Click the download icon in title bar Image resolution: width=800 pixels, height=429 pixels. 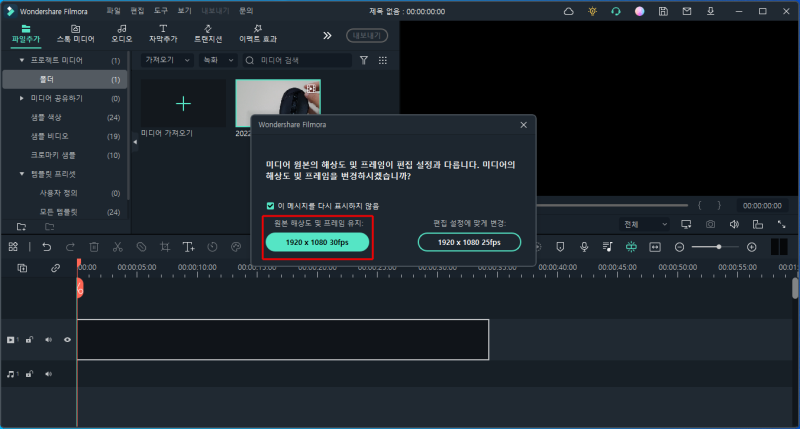point(710,11)
